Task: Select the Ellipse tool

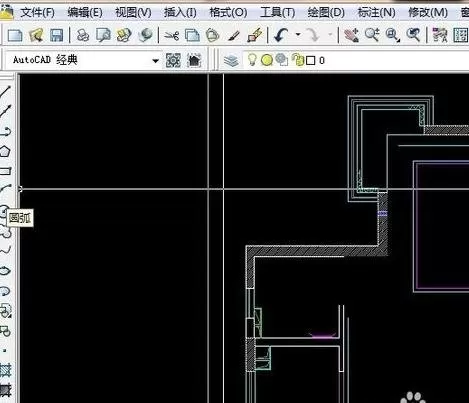Action: (x=6, y=270)
